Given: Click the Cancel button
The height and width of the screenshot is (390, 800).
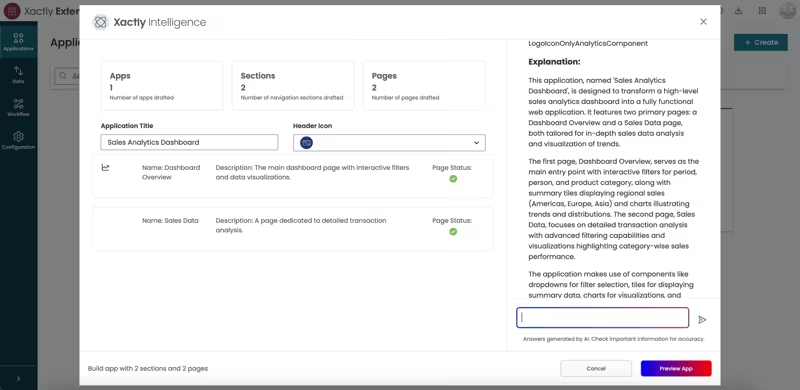Looking at the screenshot, I should (596, 369).
